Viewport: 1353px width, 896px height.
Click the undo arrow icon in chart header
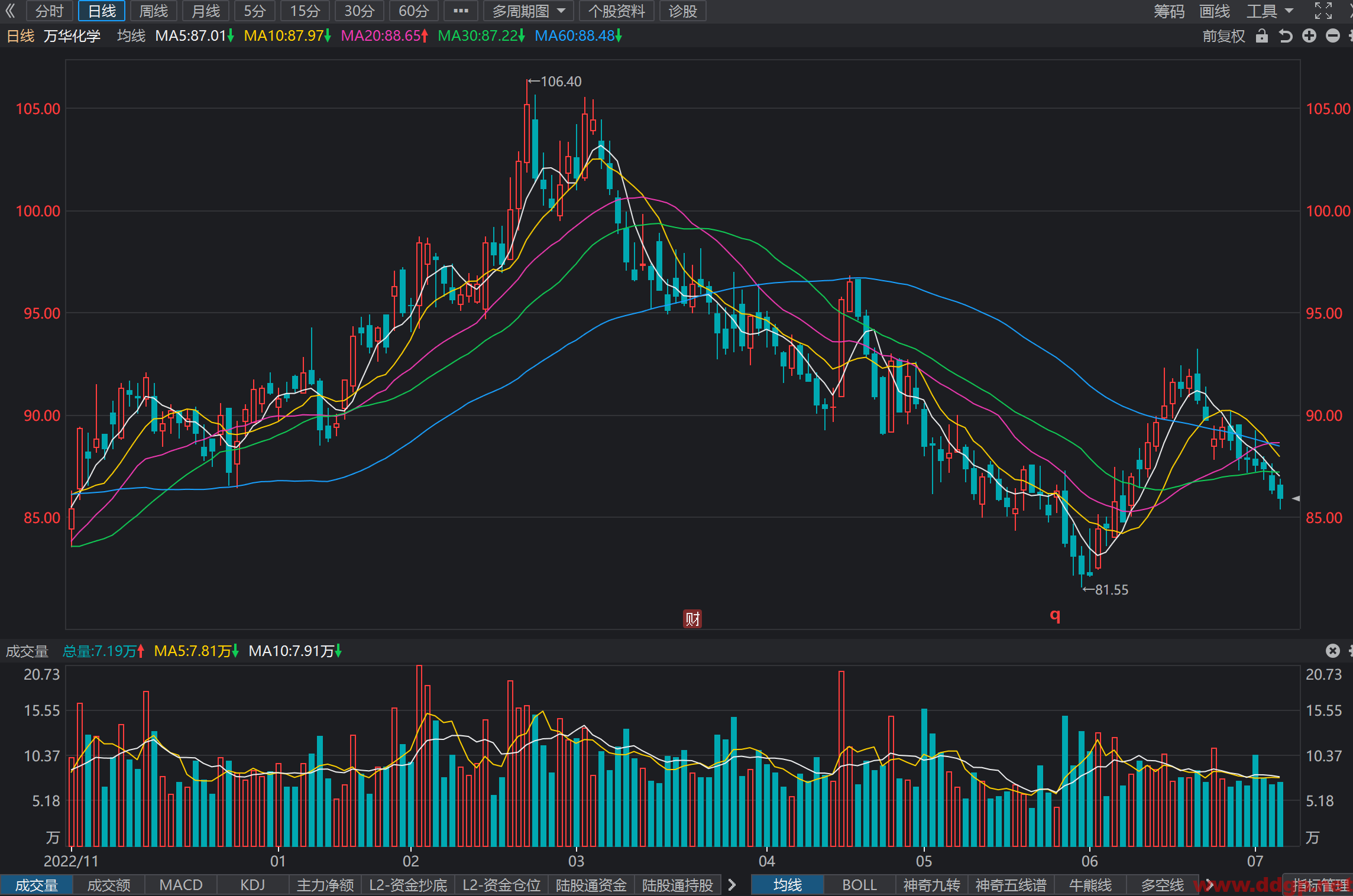[x=1285, y=36]
